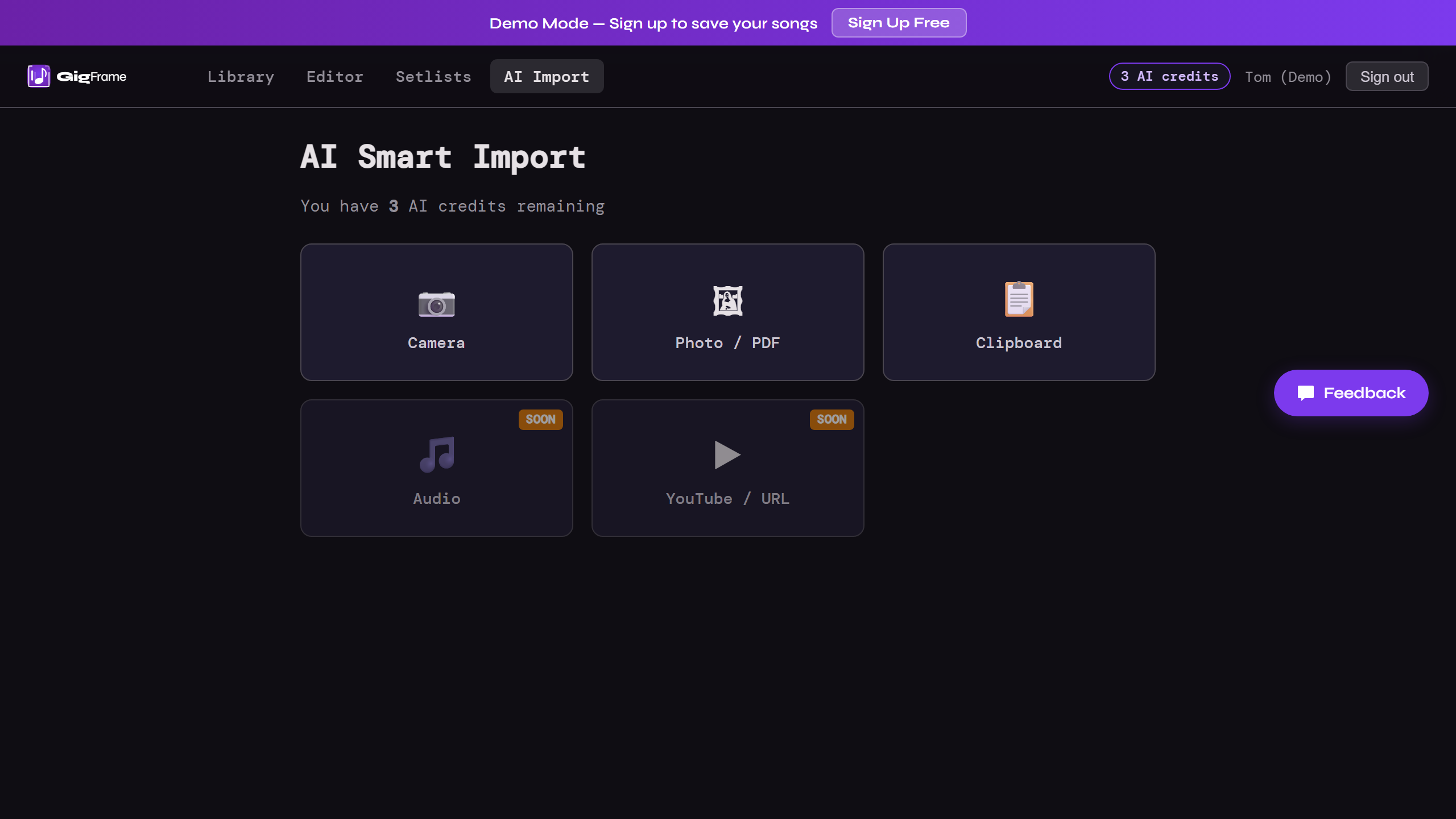
Task: Click the SOON badge on the Audio card
Action: coord(540,419)
